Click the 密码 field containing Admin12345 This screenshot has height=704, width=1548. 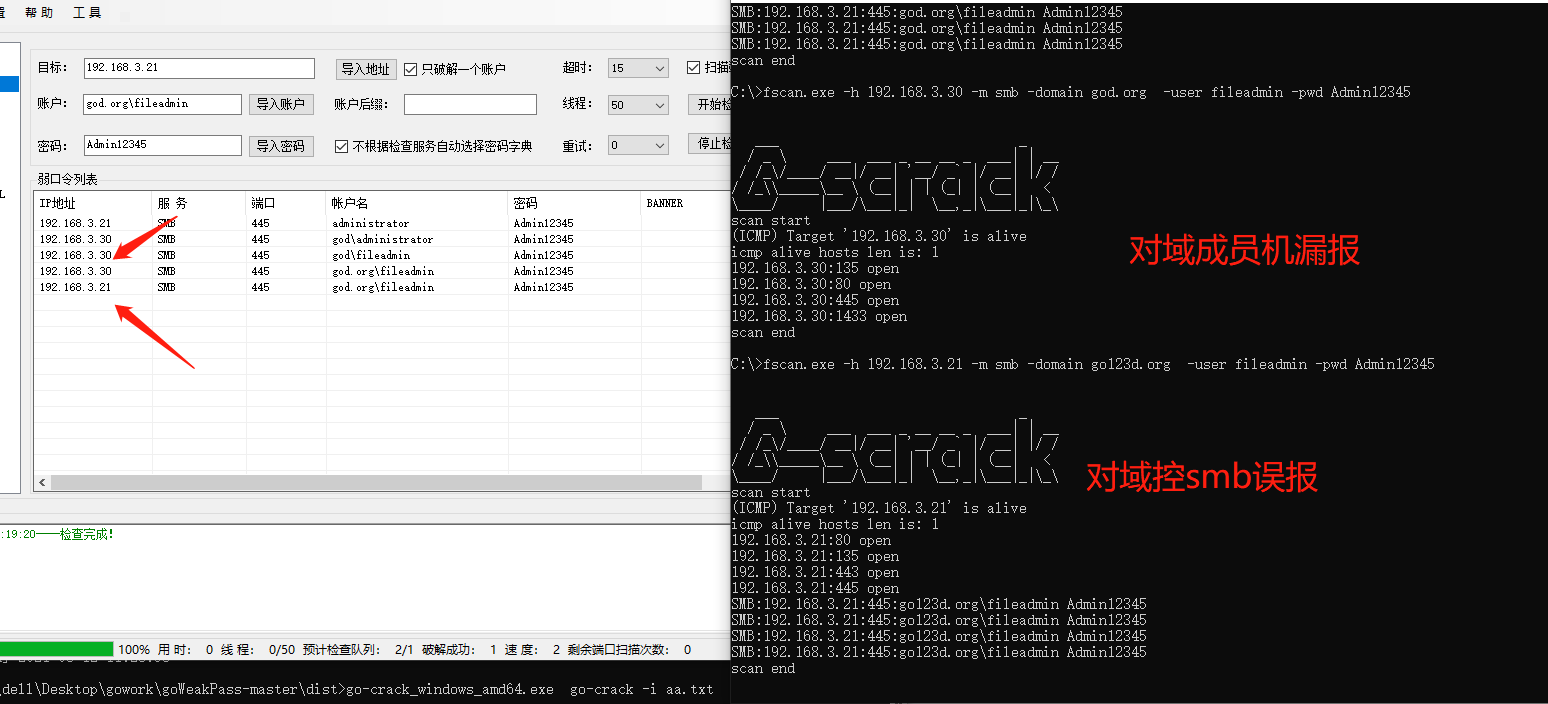click(x=163, y=145)
